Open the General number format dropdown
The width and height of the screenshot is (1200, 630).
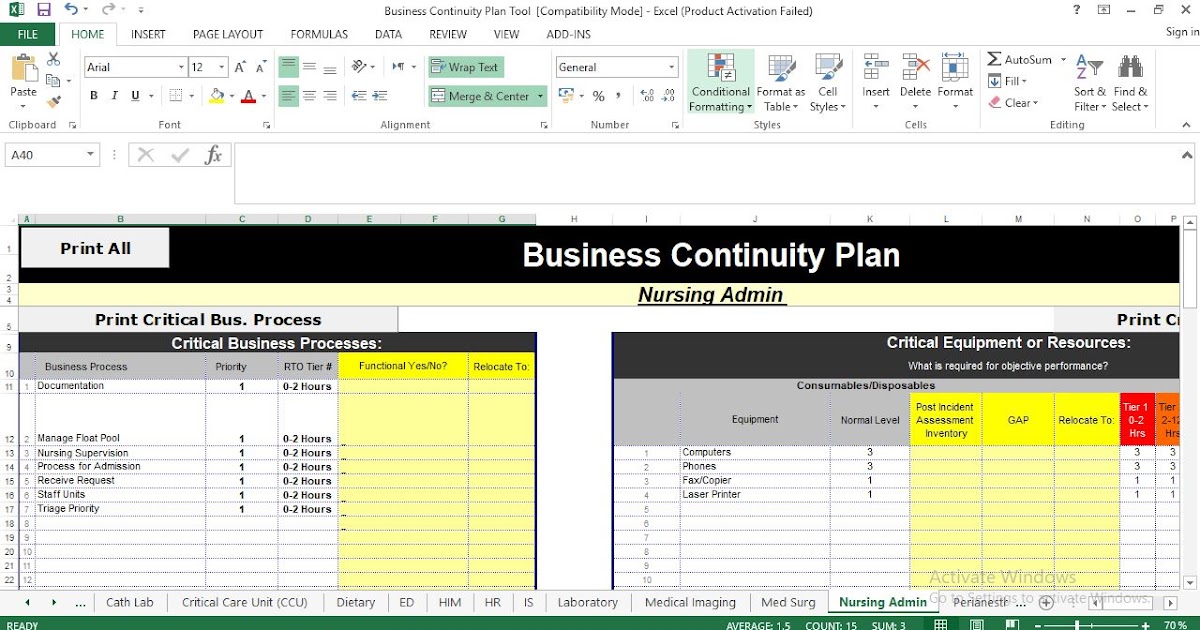pyautogui.click(x=672, y=67)
